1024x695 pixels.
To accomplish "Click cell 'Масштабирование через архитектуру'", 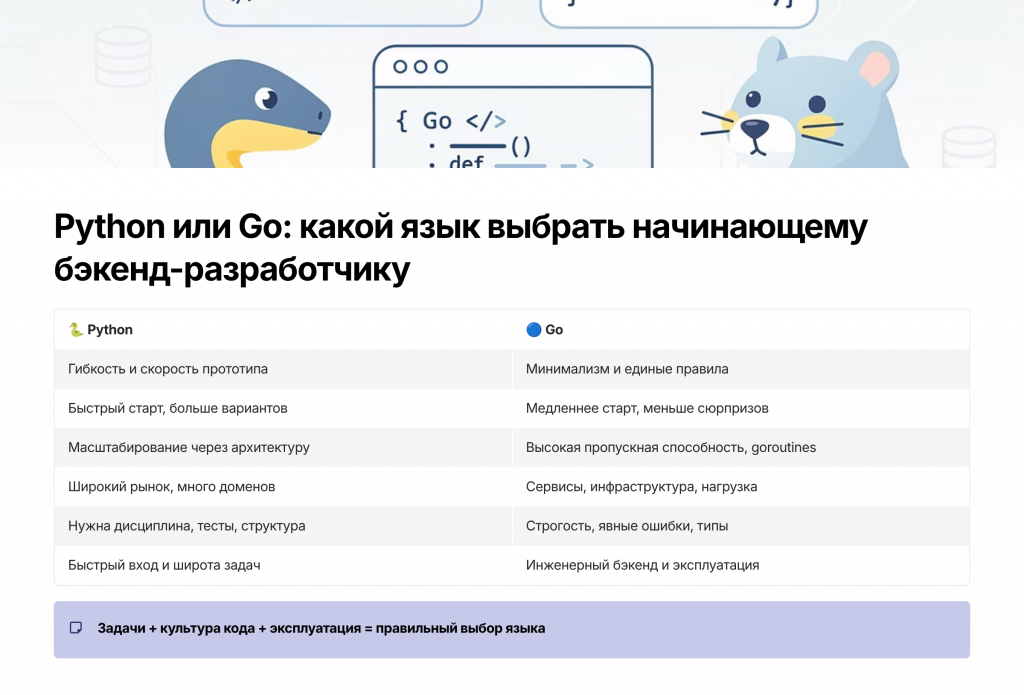I will 189,447.
